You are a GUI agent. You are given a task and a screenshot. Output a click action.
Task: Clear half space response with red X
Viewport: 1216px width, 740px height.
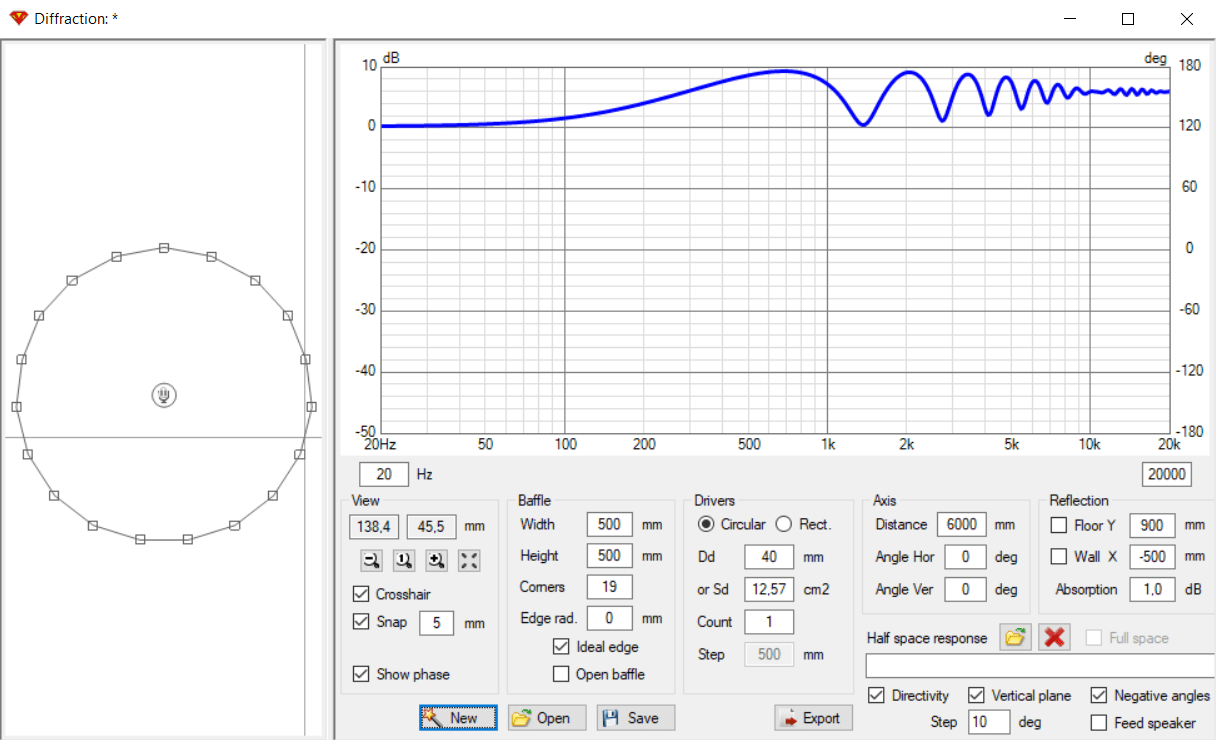pyautogui.click(x=1054, y=637)
